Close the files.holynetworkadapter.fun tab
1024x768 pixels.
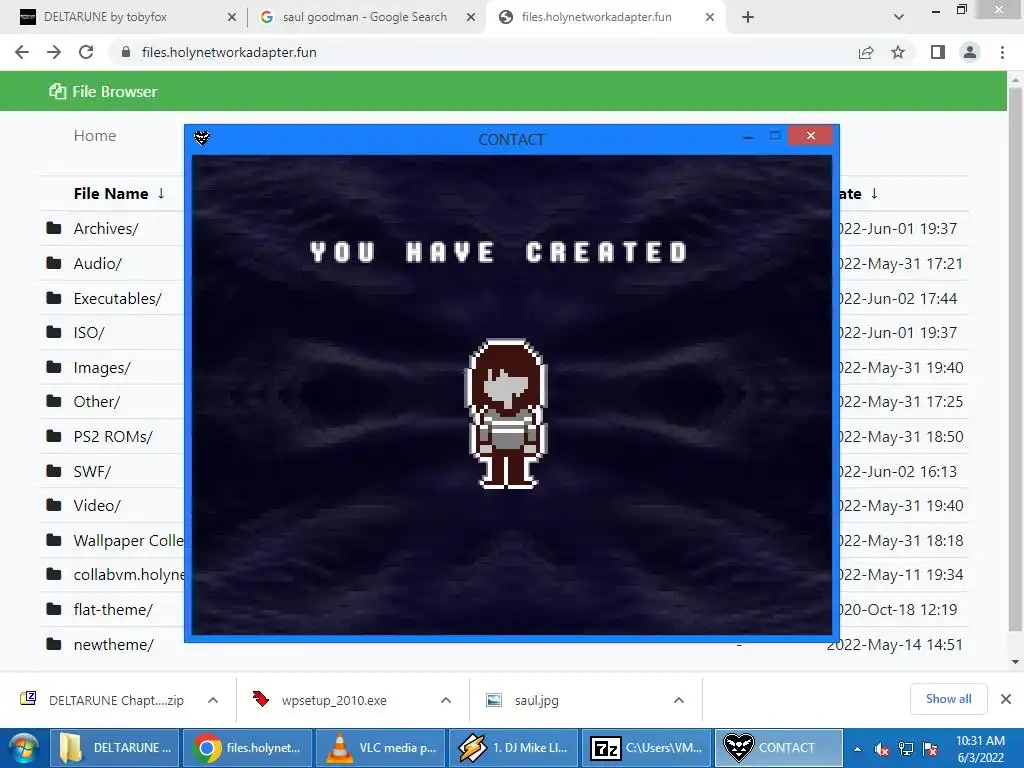(x=709, y=17)
